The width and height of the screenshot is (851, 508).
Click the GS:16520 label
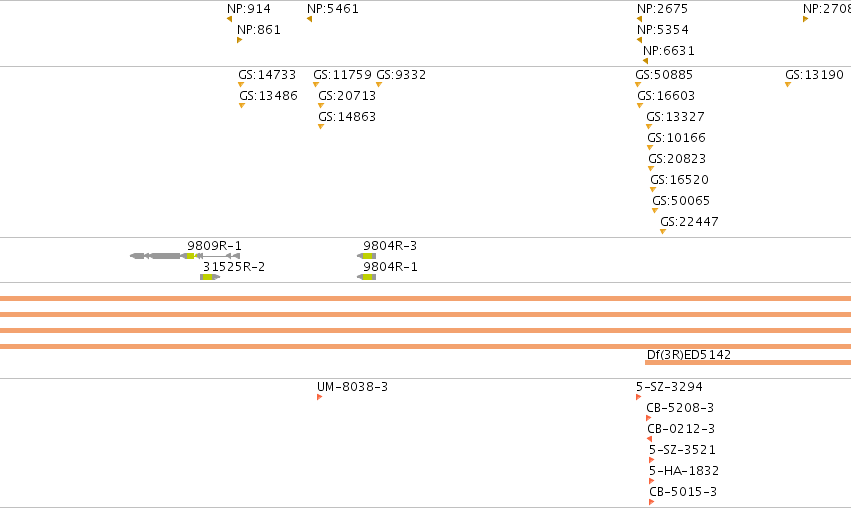click(679, 180)
